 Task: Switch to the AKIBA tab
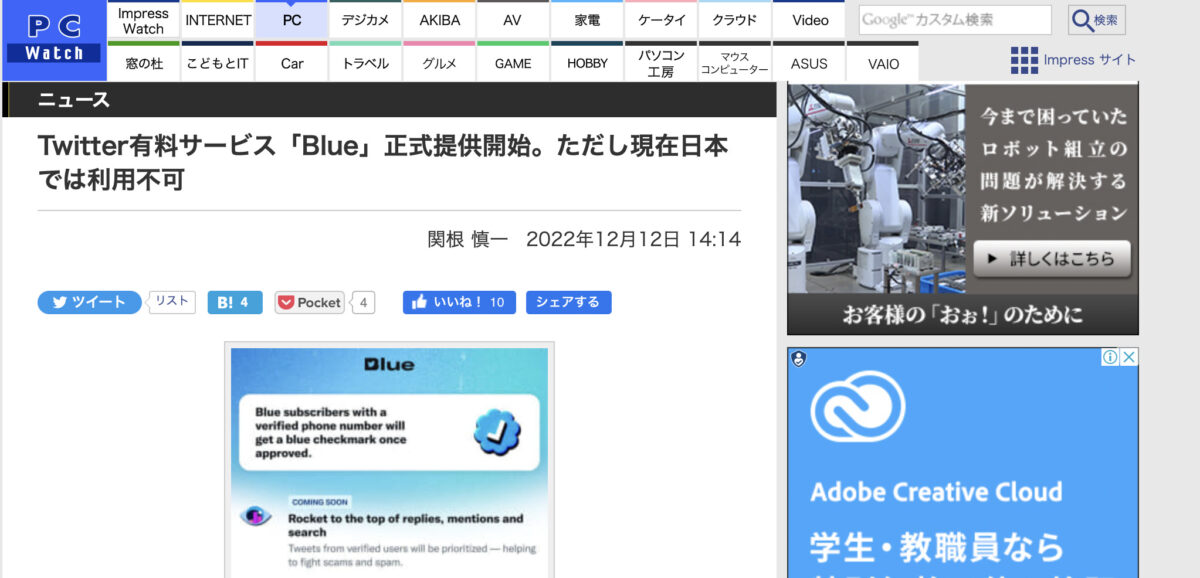tap(439, 21)
